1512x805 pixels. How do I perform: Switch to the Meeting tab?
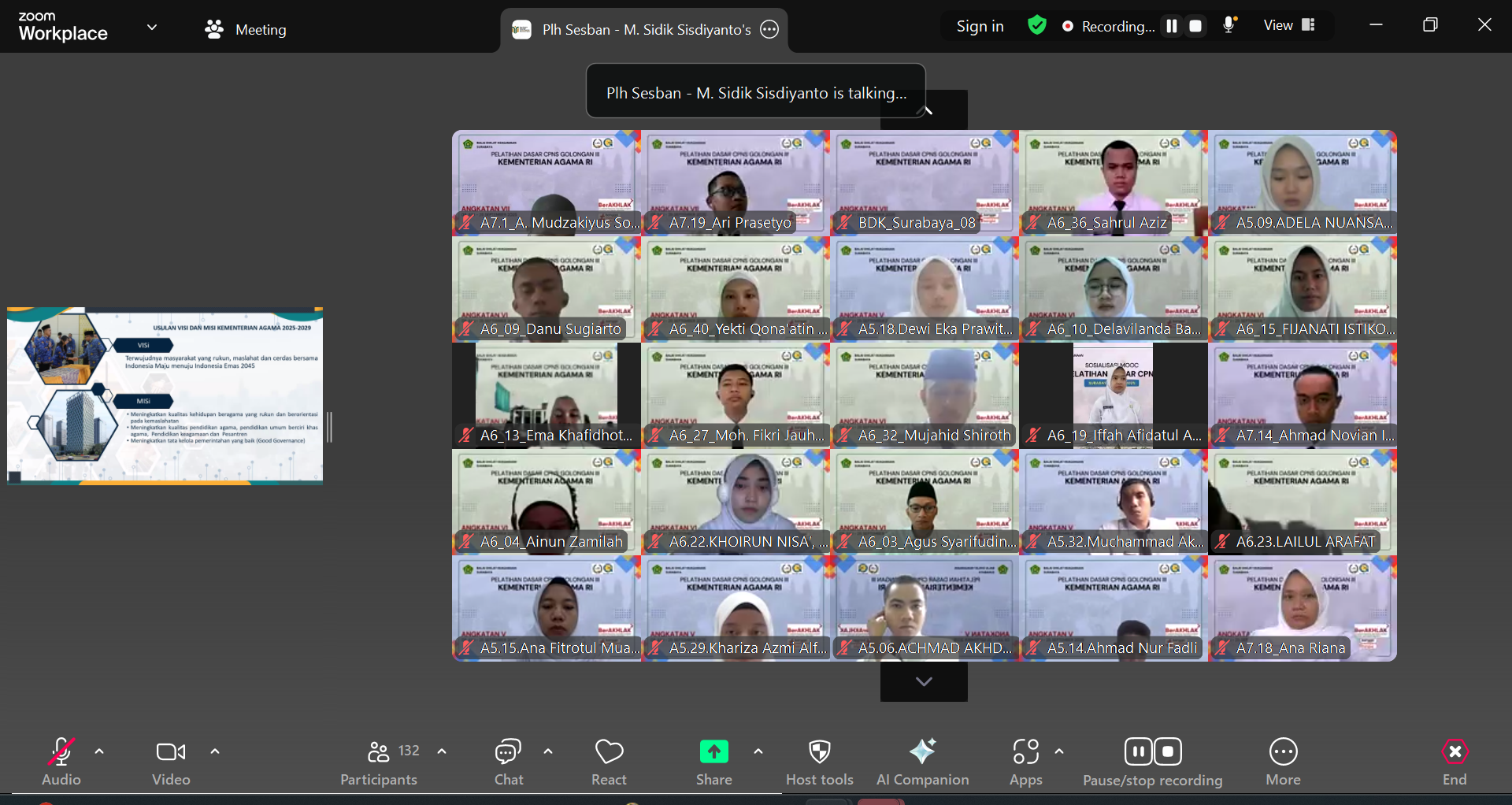(x=246, y=29)
